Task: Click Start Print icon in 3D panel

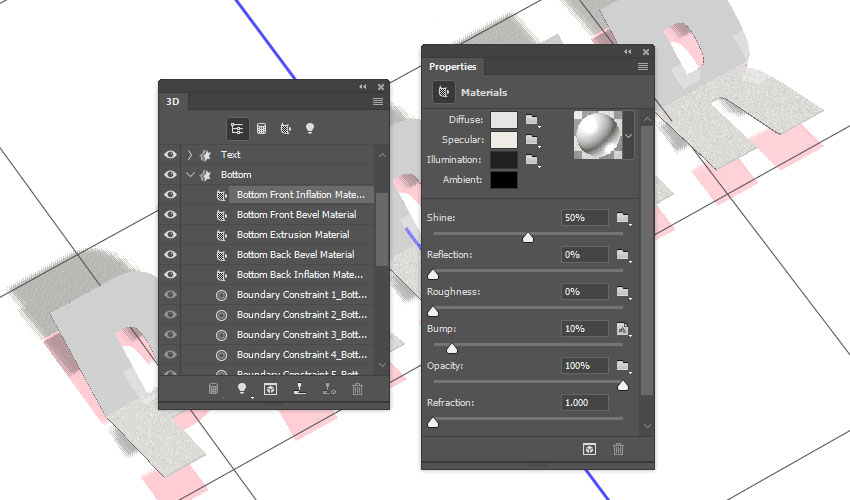Action: click(x=299, y=388)
